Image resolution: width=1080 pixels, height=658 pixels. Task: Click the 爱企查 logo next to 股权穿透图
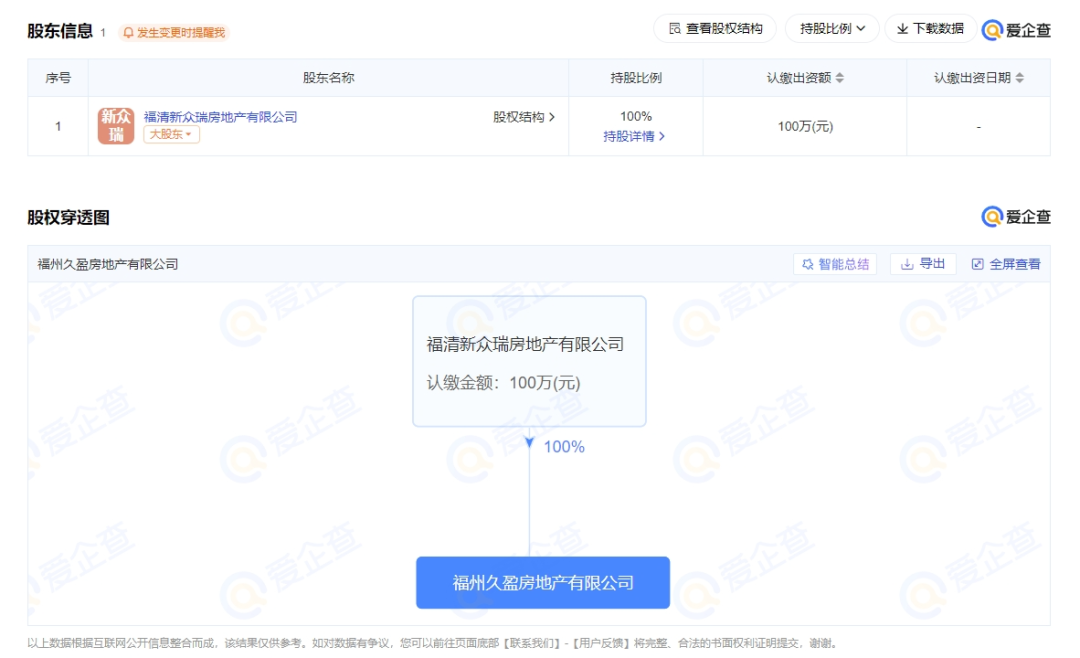pos(1016,217)
